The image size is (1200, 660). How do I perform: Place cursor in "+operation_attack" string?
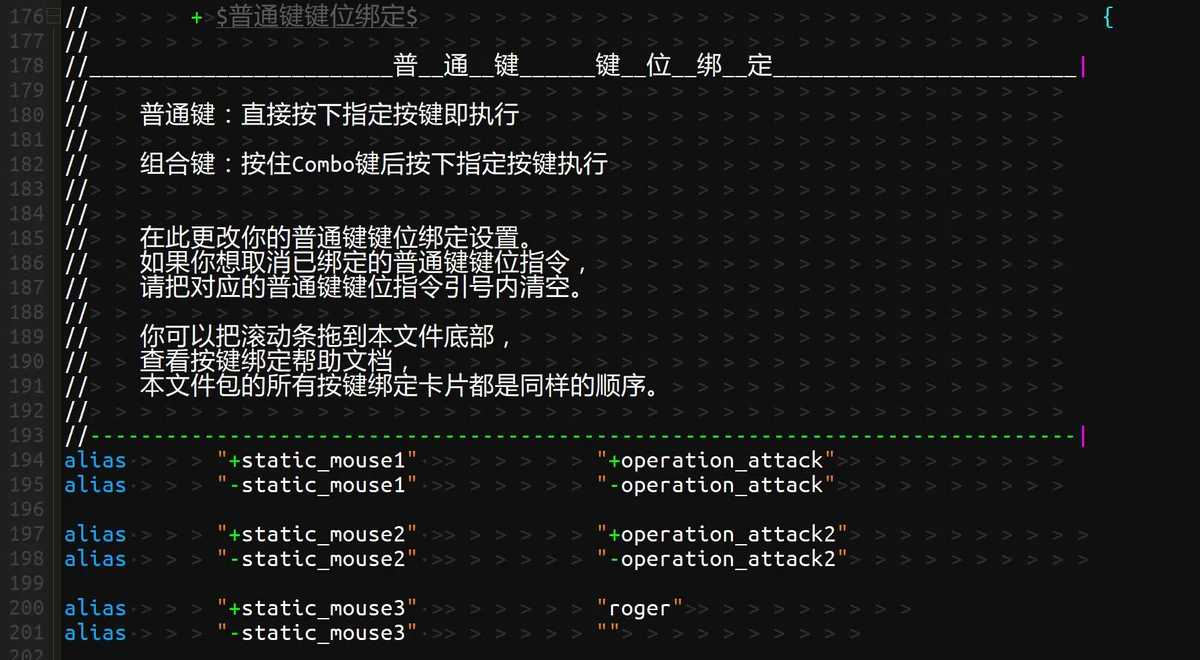pos(716,460)
